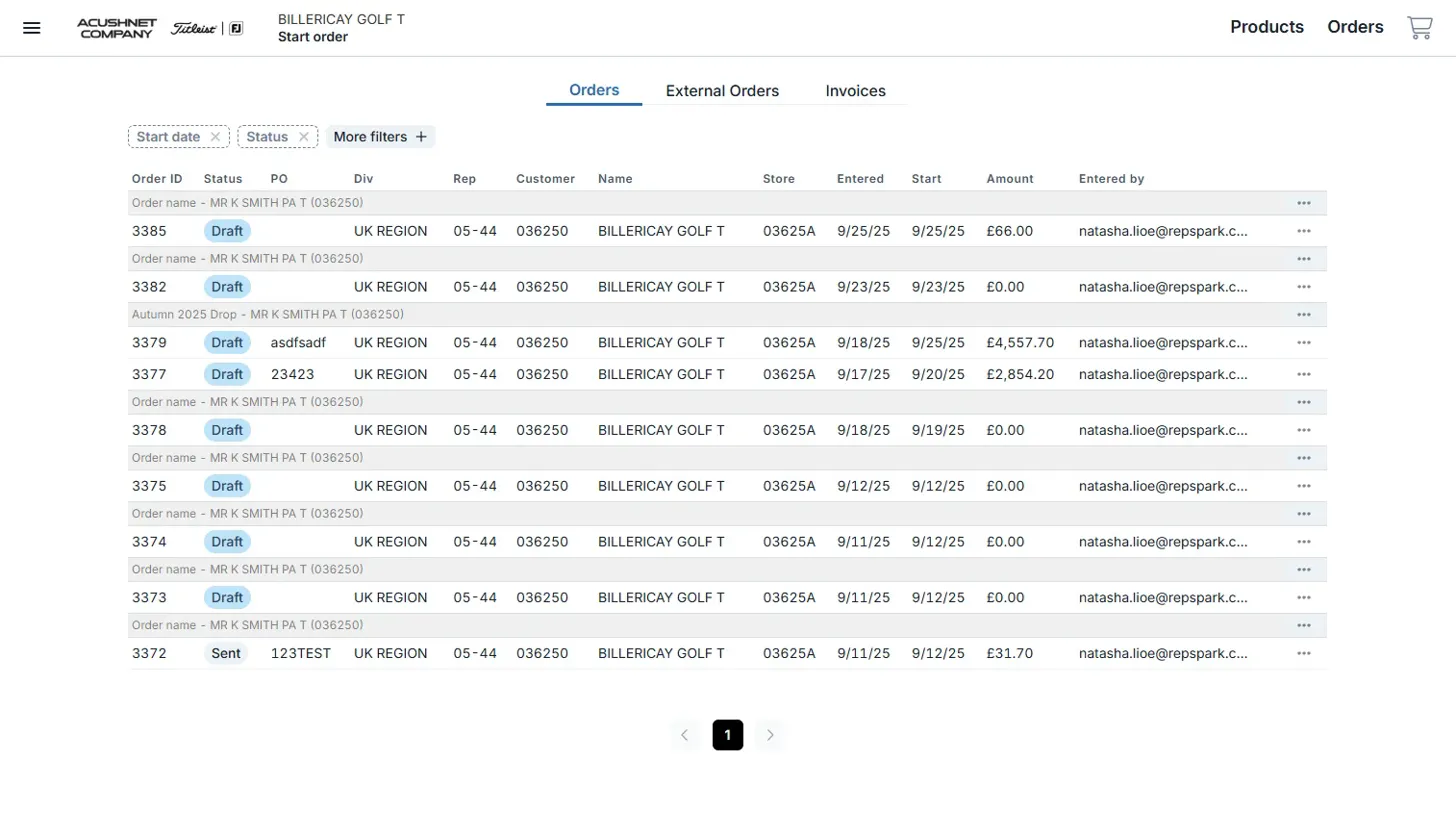
Task: Switch to Invoices tab
Action: [855, 91]
